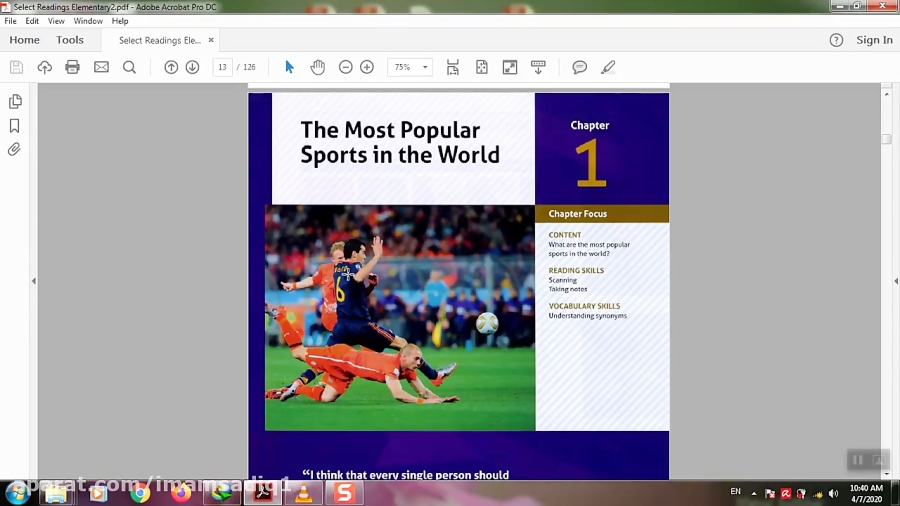
Task: Expand the left navigation pane arrow
Action: point(33,281)
